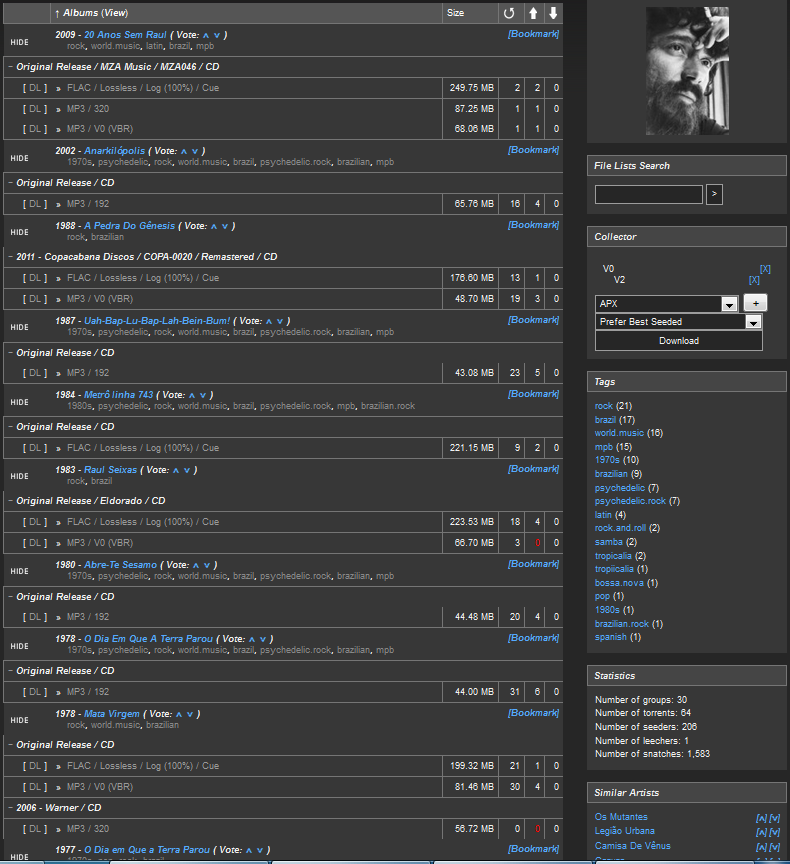Viewport: 790px width, 864px height.
Task: Open the Mata Virgem album page
Action: (112, 714)
